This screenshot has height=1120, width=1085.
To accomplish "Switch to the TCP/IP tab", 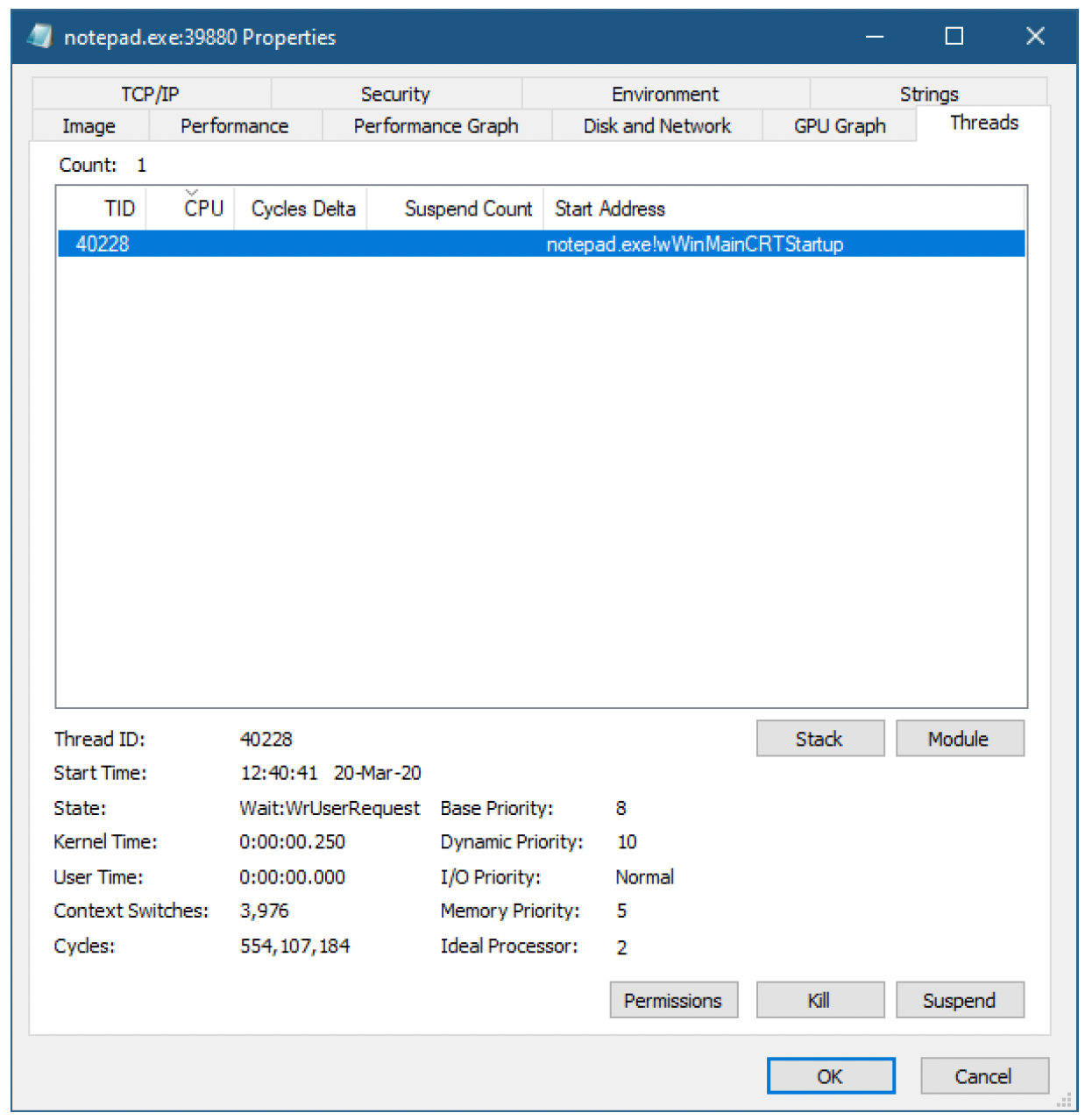I will point(151,94).
